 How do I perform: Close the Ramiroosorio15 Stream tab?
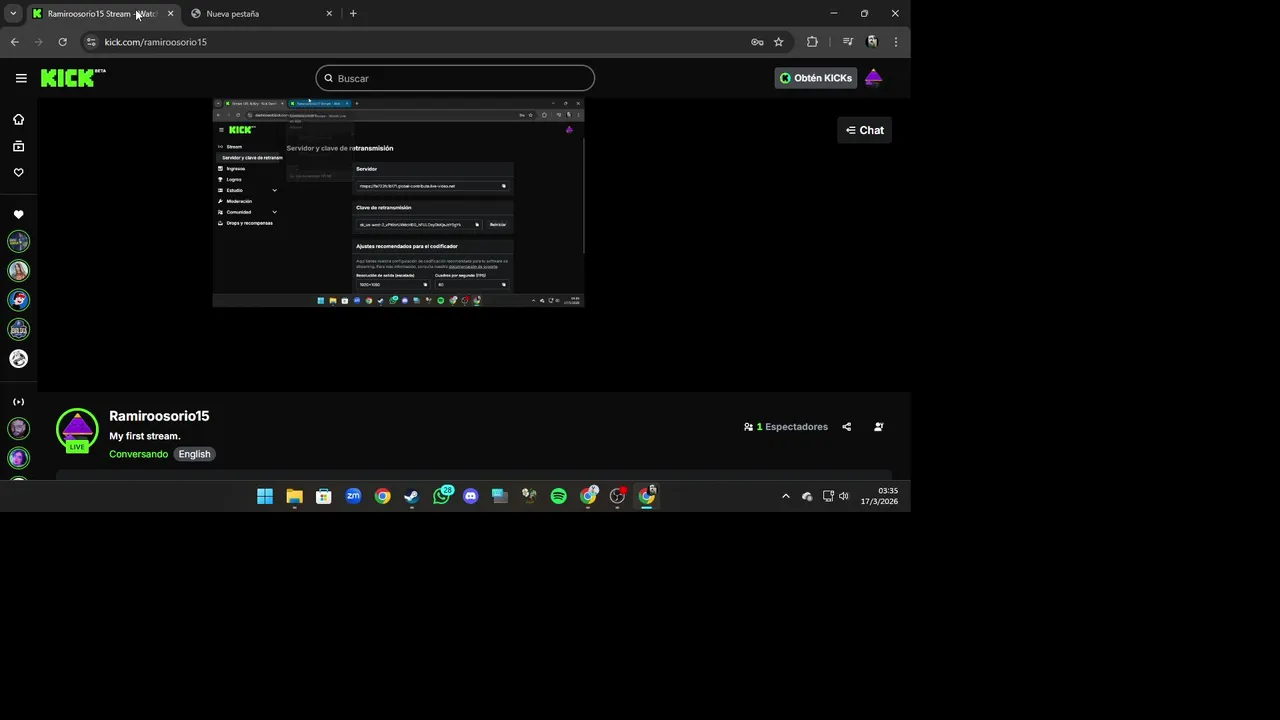coord(170,14)
